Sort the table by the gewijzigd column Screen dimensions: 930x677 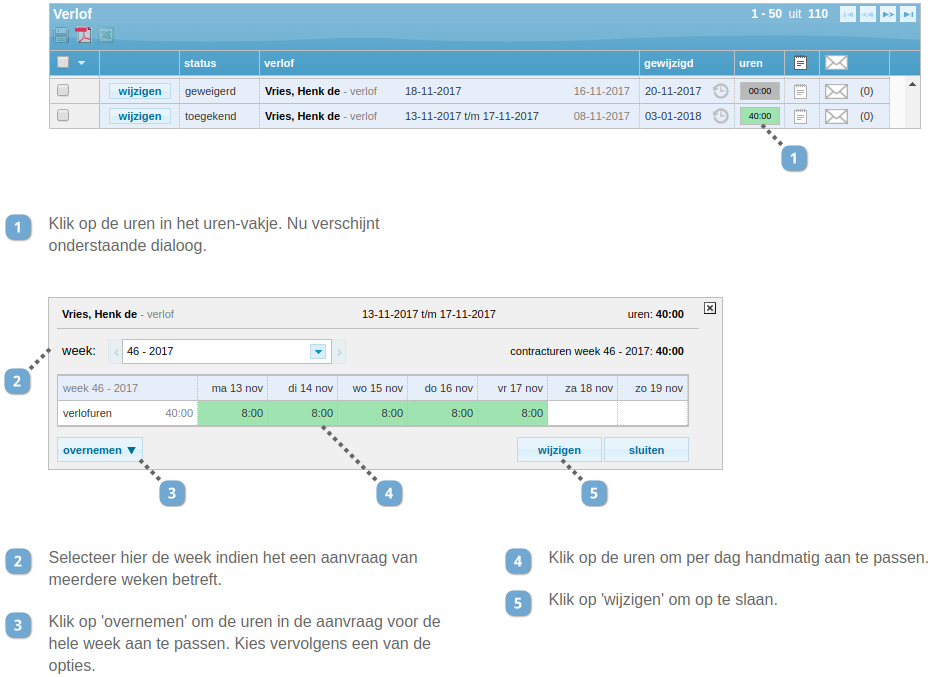pyautogui.click(x=668, y=63)
